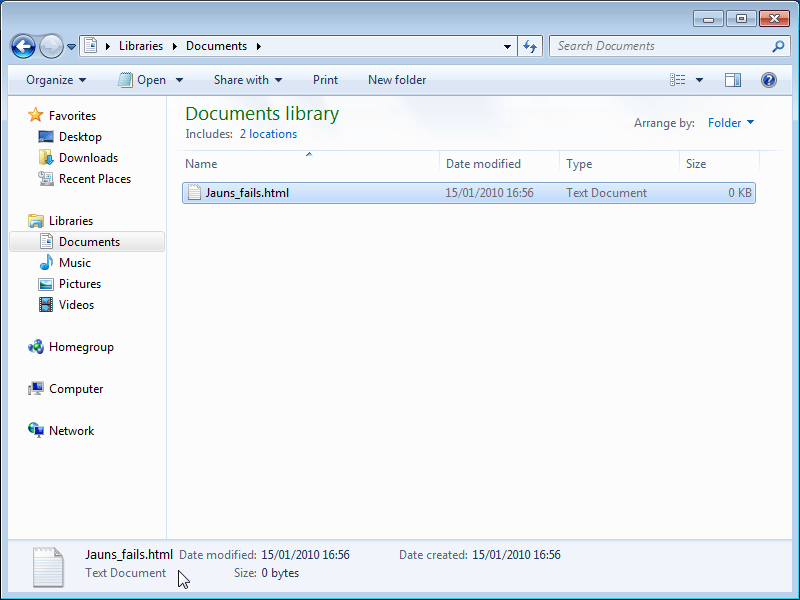Viewport: 800px width, 600px height.
Task: Expand the Open button dropdown arrow
Action: tap(180, 80)
